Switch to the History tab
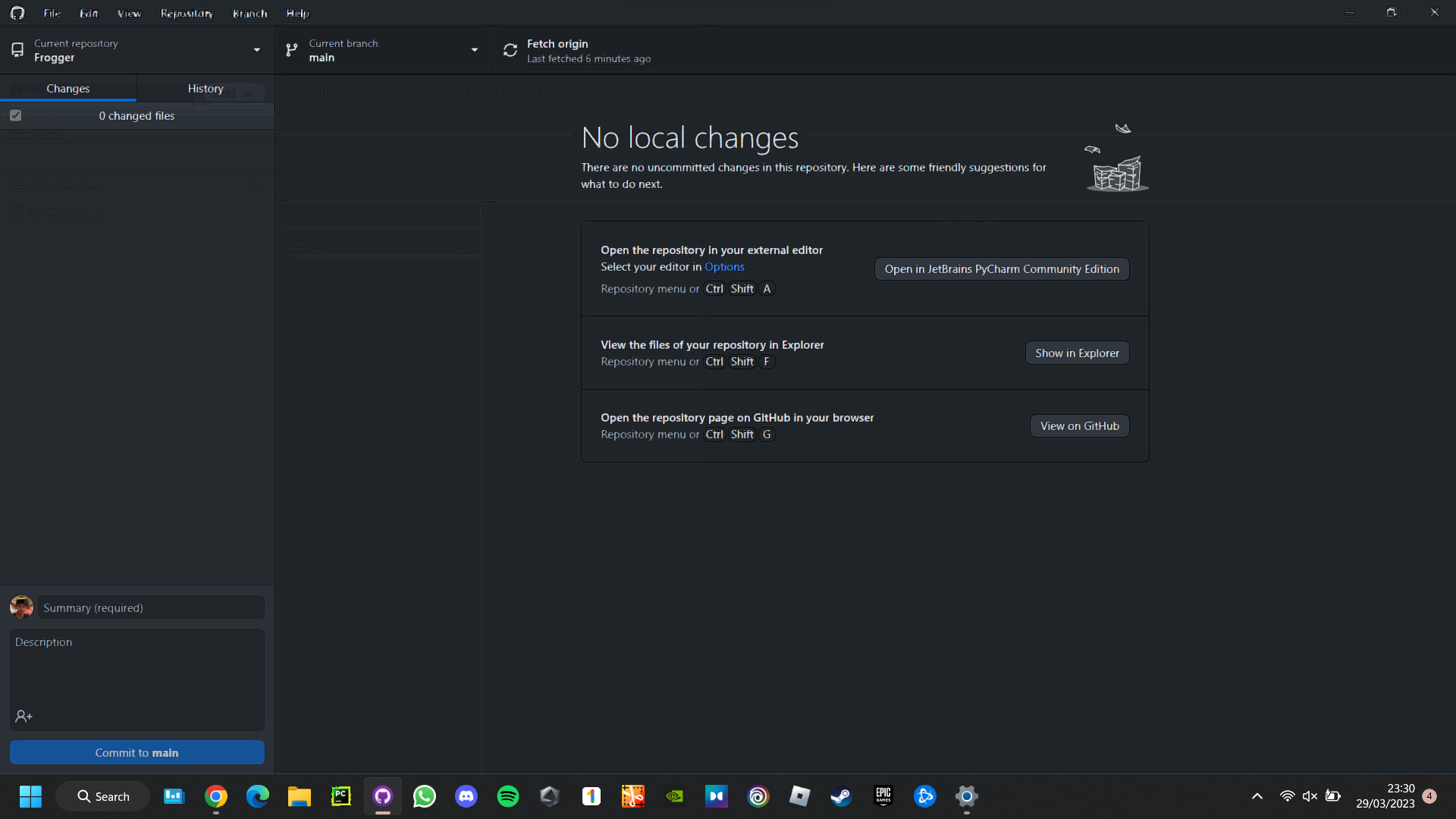The image size is (1456, 819). click(x=205, y=88)
